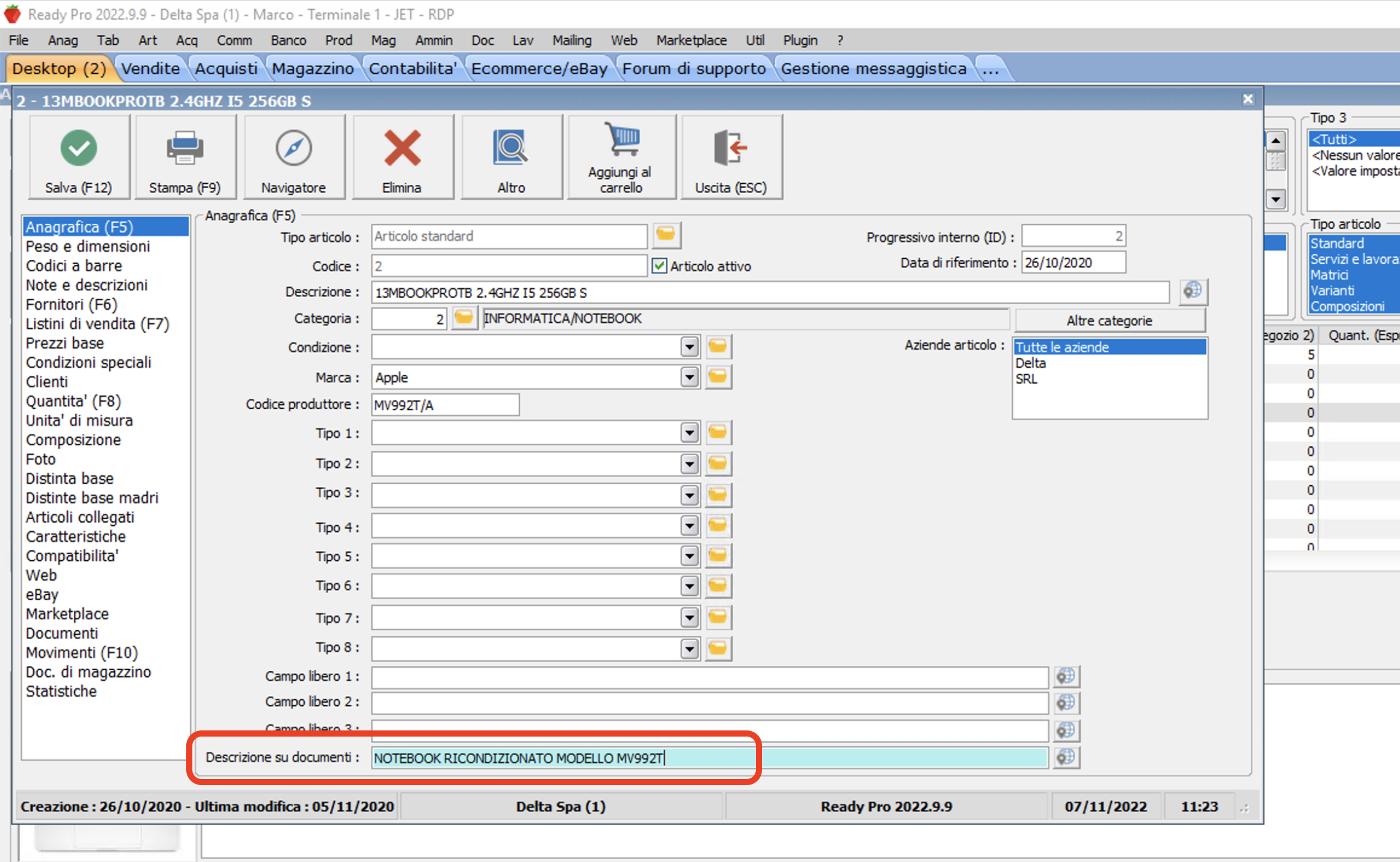Click Aggiungi al carrello cart icon
This screenshot has height=862, width=1400.
621,140
